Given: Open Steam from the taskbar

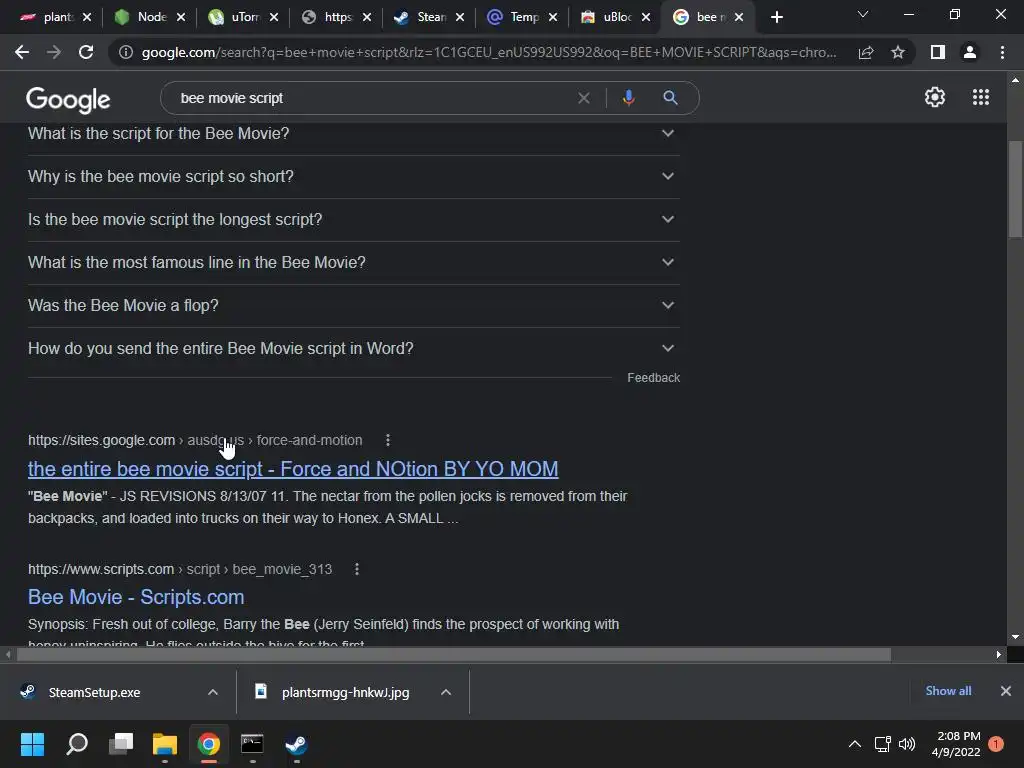Looking at the screenshot, I should [x=296, y=744].
